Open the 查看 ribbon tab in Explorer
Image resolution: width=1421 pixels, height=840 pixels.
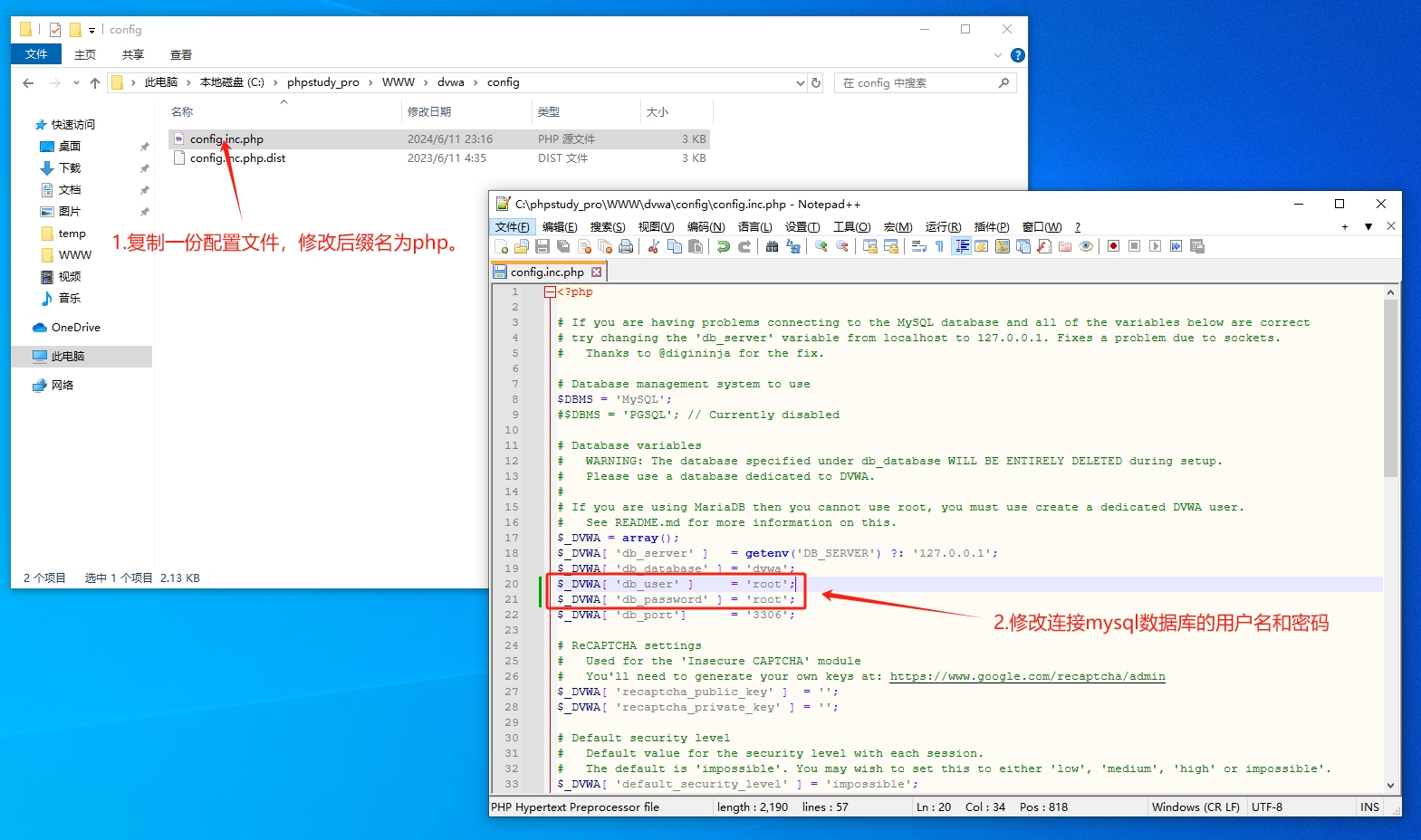(x=181, y=54)
